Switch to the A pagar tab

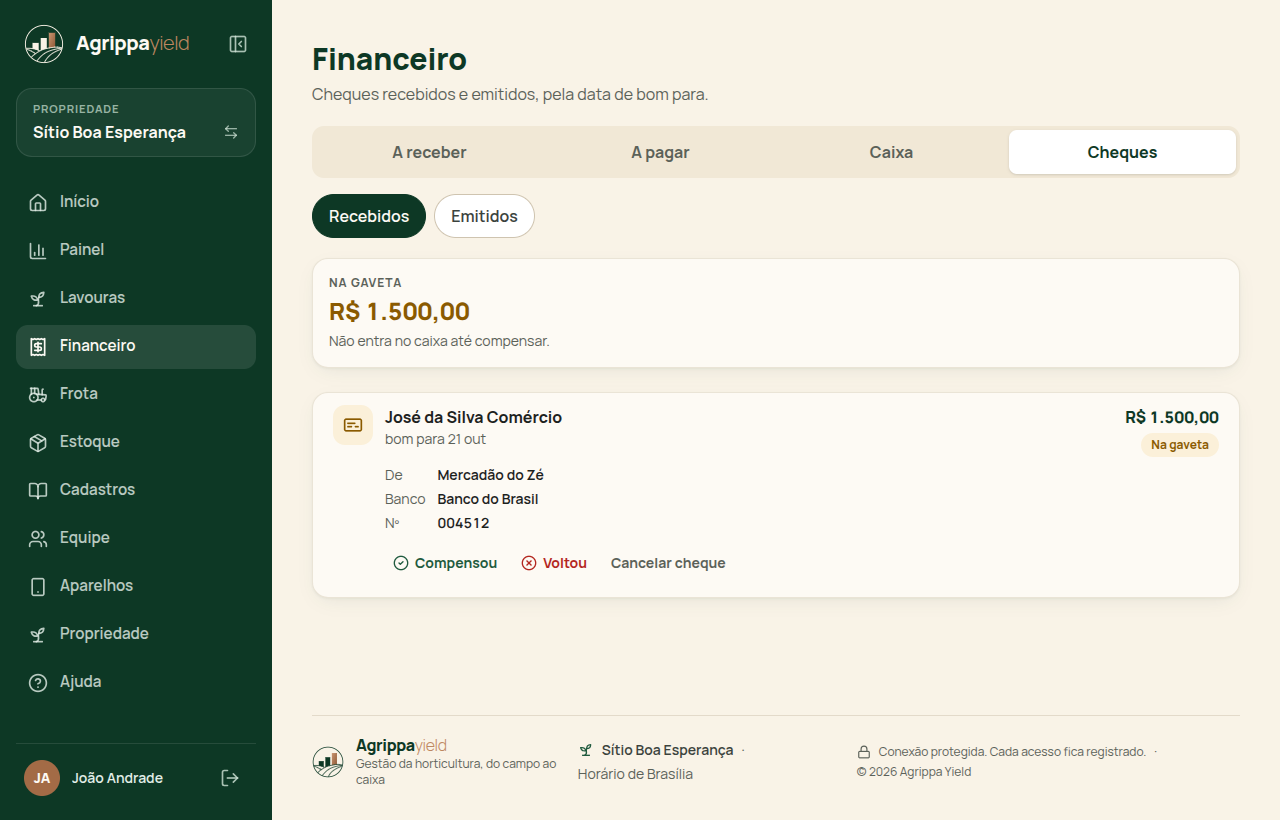660,152
